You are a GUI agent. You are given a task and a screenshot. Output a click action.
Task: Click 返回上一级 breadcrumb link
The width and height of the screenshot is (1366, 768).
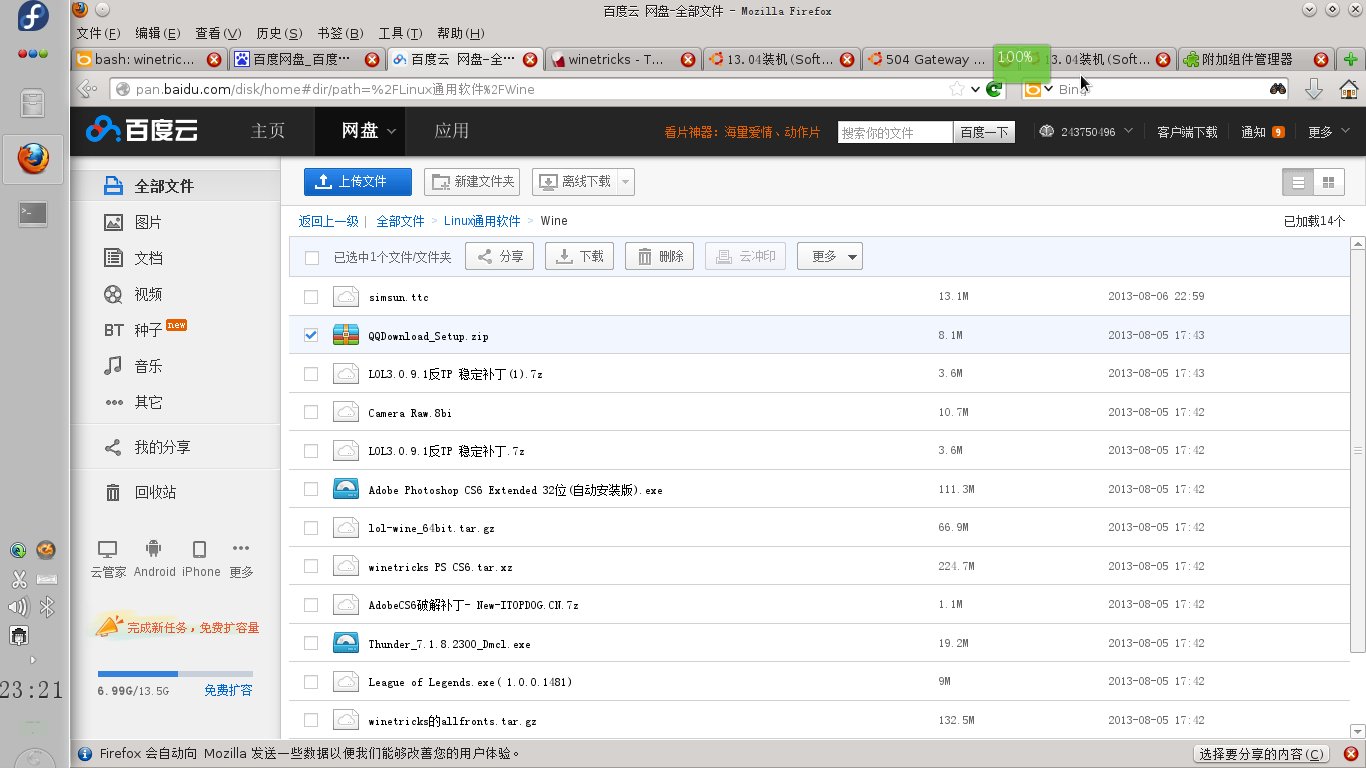point(328,221)
